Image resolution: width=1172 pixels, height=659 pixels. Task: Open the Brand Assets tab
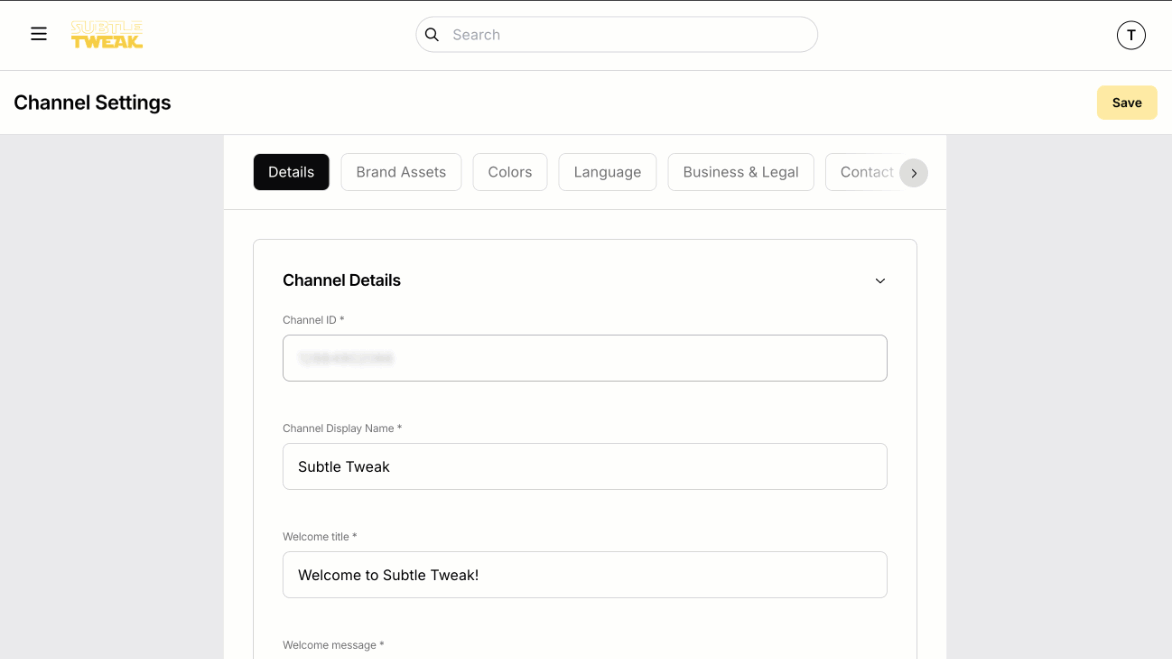pyautogui.click(x=401, y=172)
